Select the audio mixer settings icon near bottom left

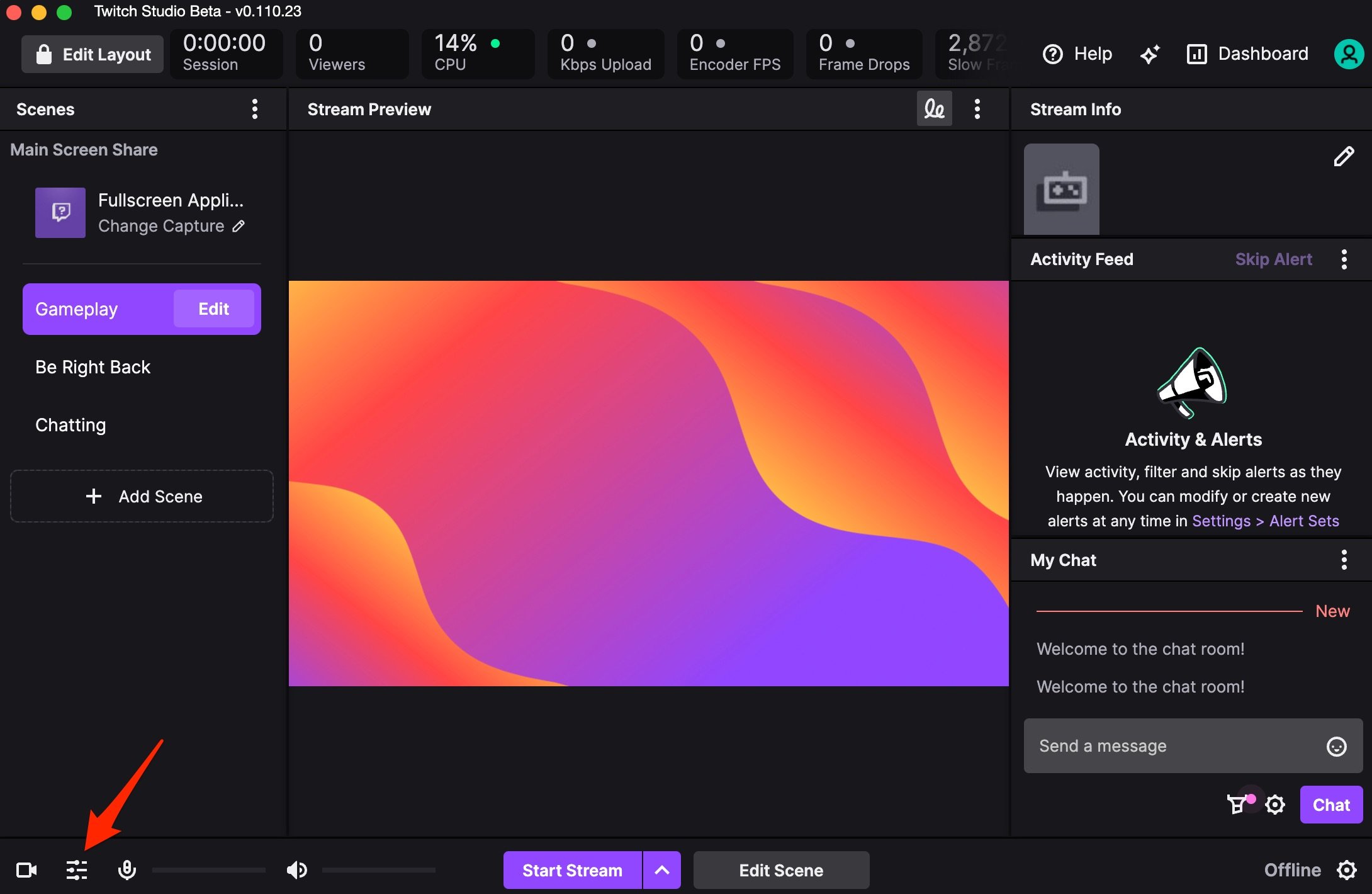pos(76,870)
